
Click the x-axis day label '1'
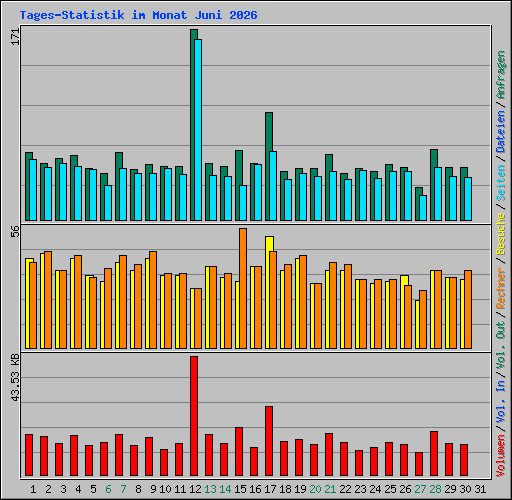click(33, 489)
